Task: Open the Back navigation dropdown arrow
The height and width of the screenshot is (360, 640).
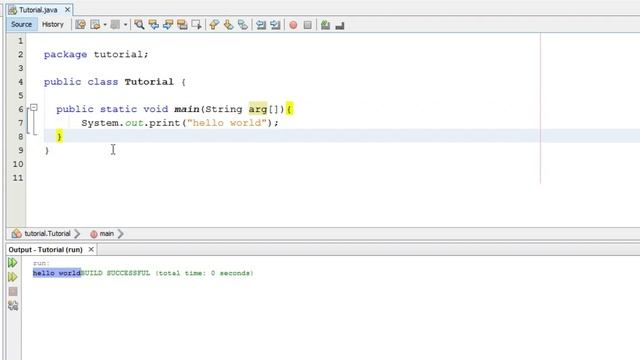Action: click(105, 25)
